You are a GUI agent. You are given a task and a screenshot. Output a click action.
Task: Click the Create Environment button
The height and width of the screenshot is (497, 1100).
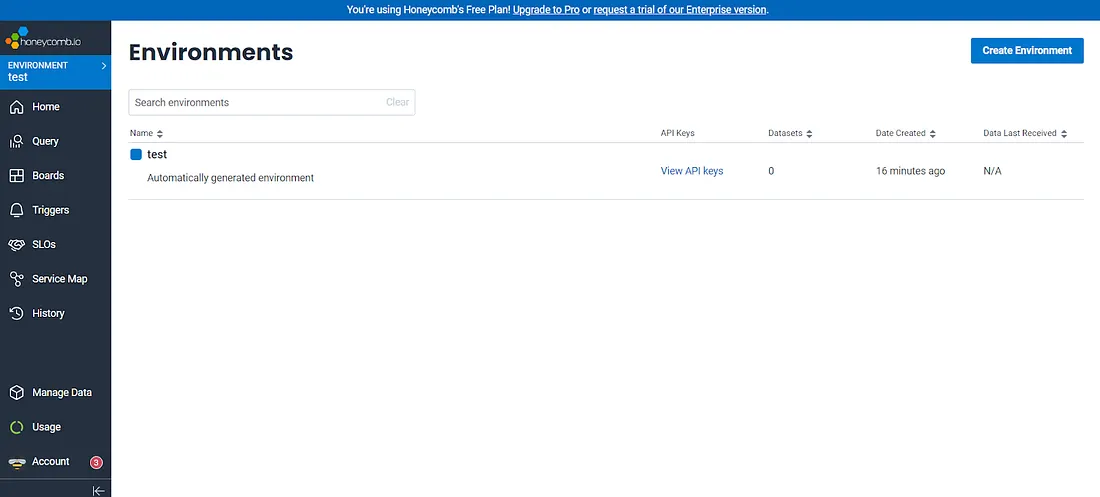[x=1027, y=51]
